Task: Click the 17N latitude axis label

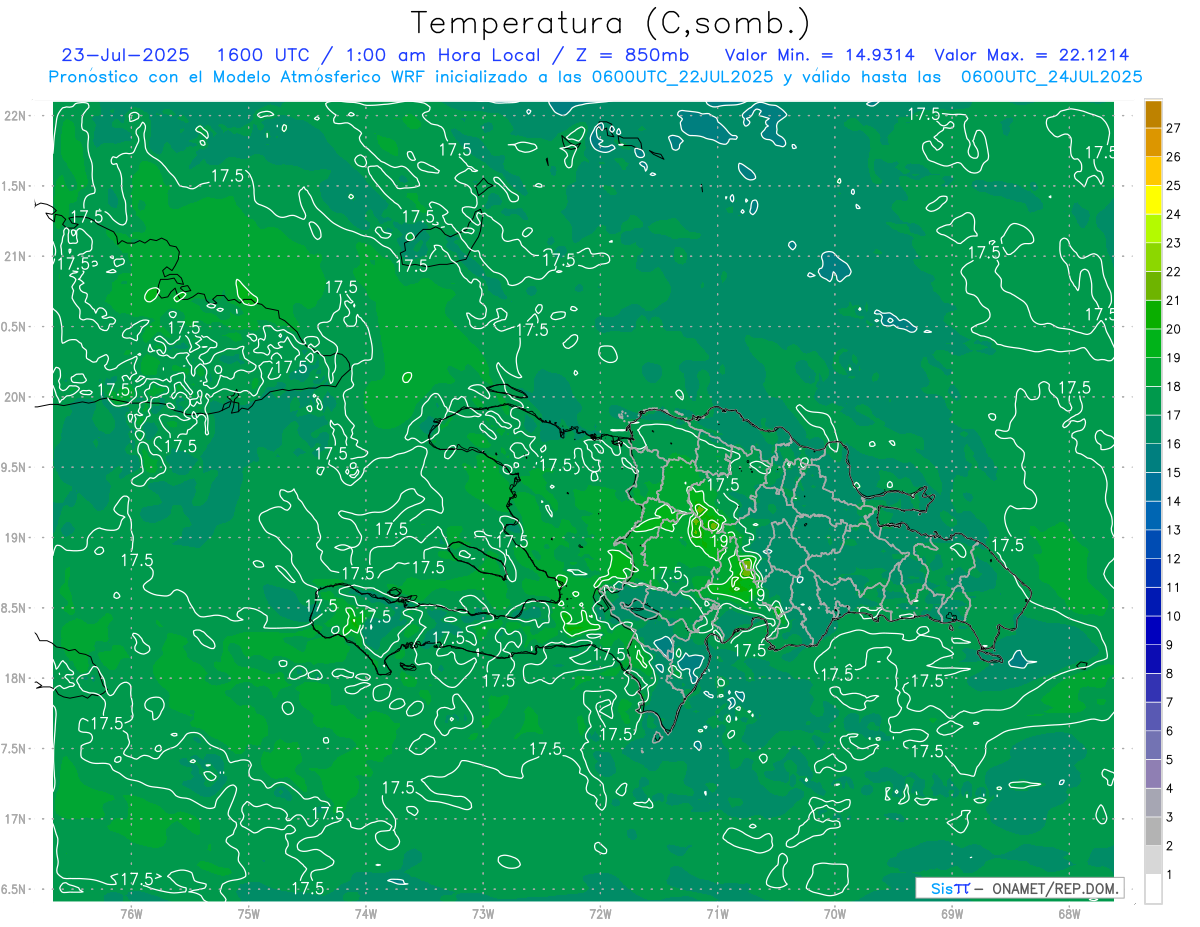Action: tap(16, 819)
